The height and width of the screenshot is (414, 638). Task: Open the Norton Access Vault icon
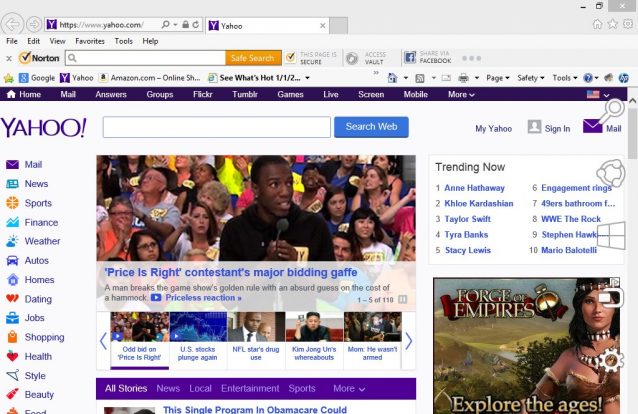pos(351,58)
